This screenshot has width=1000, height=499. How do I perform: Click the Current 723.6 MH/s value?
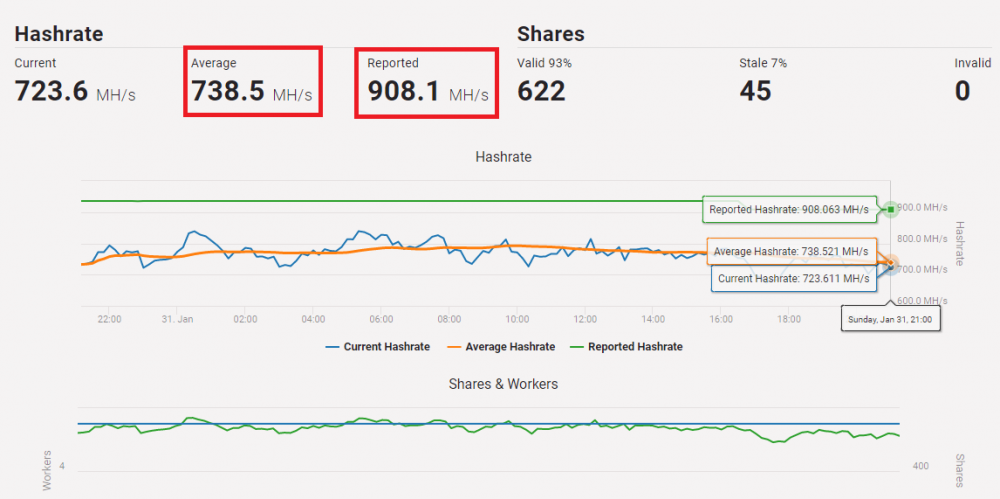click(75, 92)
